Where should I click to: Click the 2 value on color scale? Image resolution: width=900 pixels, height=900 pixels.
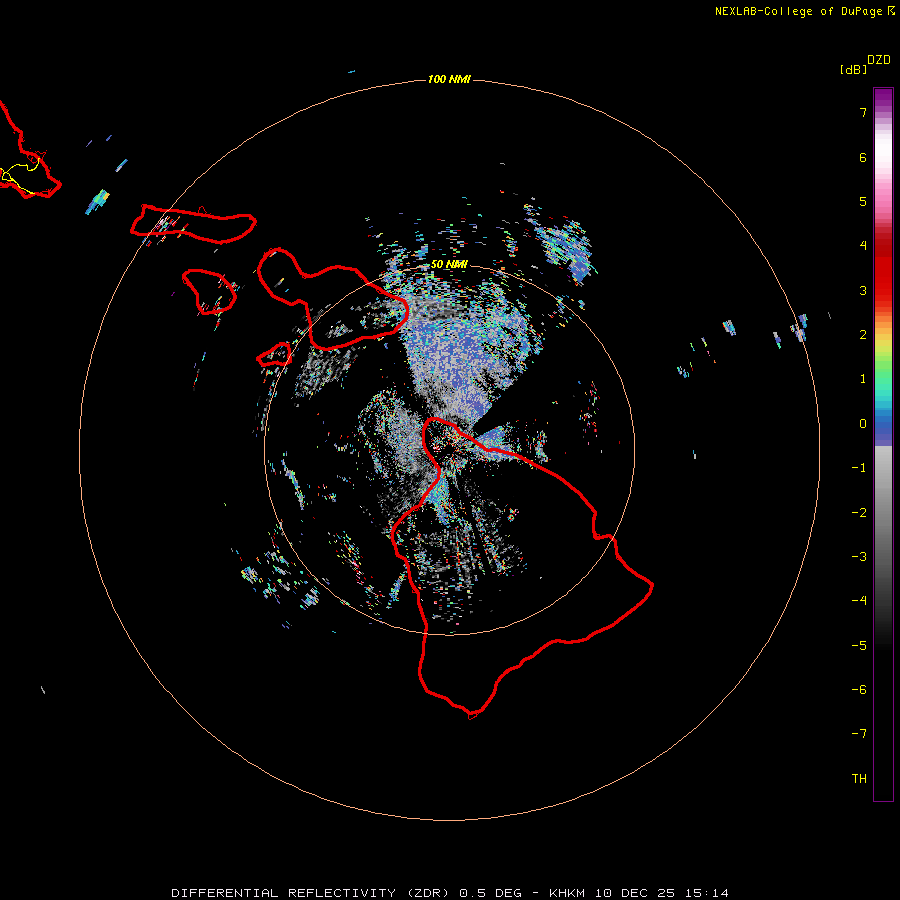pyautogui.click(x=863, y=335)
